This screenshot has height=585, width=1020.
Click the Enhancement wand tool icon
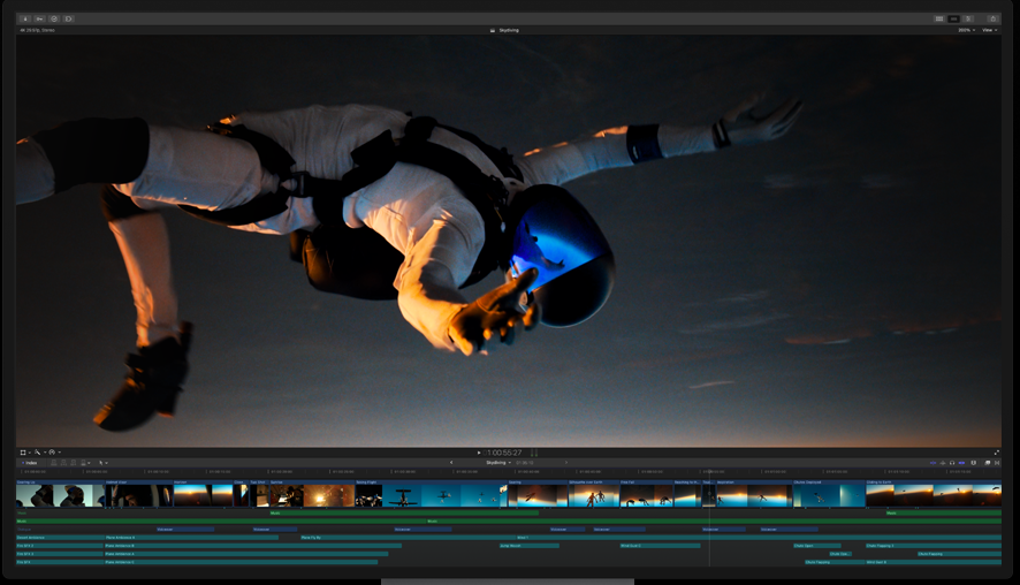[38, 452]
